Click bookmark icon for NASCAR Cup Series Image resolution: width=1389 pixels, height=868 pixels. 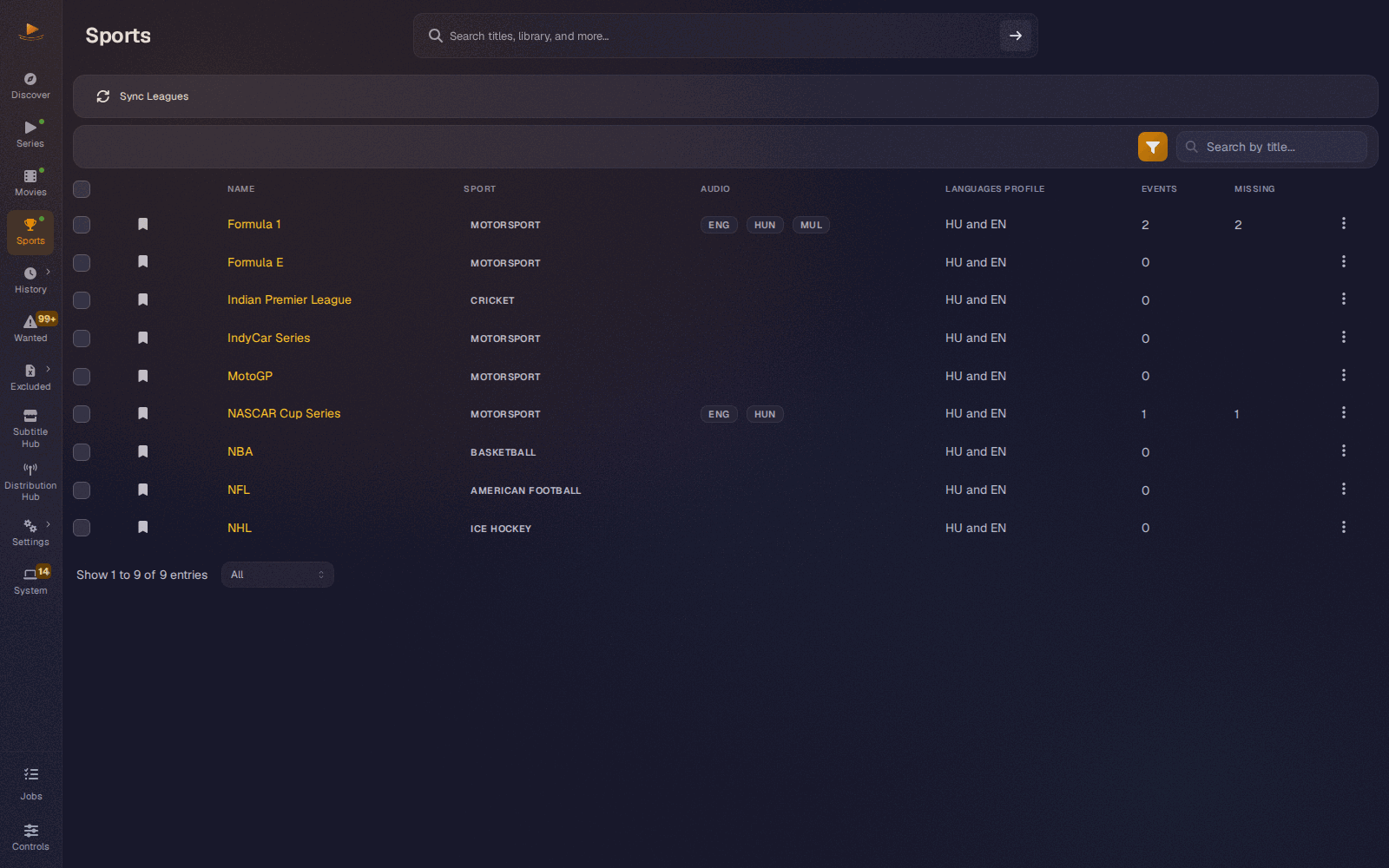[143, 413]
